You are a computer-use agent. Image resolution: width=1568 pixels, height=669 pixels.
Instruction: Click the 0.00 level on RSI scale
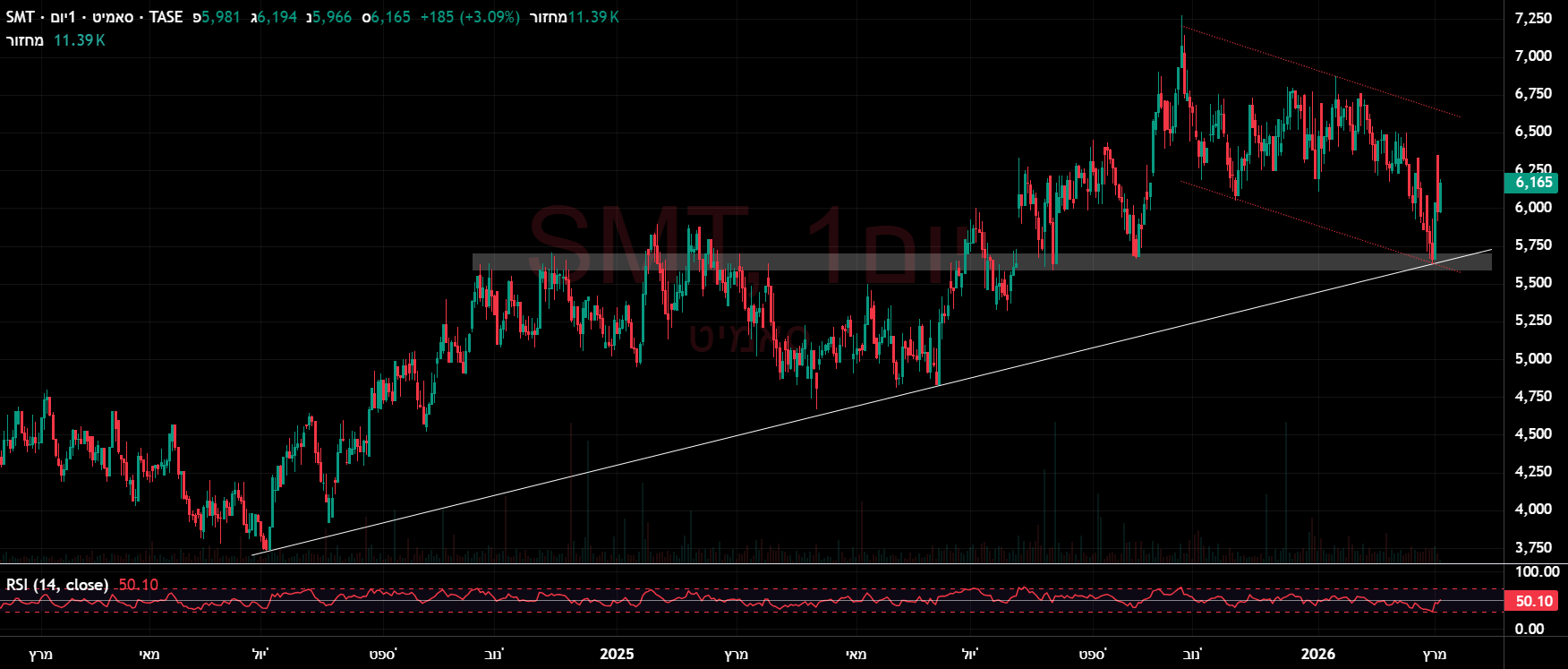coord(1530,629)
